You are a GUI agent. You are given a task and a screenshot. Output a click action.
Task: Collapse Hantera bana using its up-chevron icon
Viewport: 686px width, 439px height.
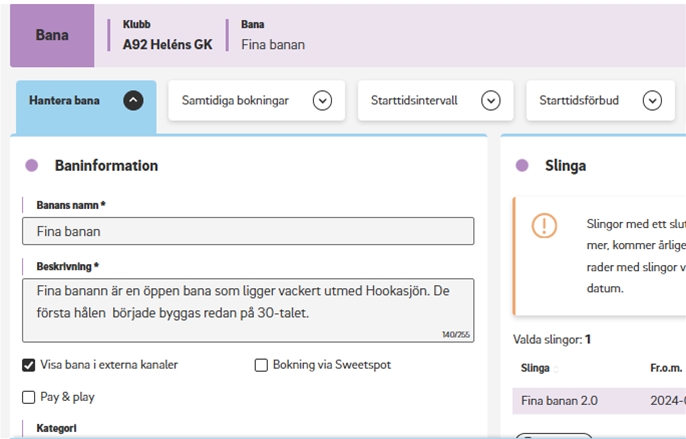click(133, 100)
